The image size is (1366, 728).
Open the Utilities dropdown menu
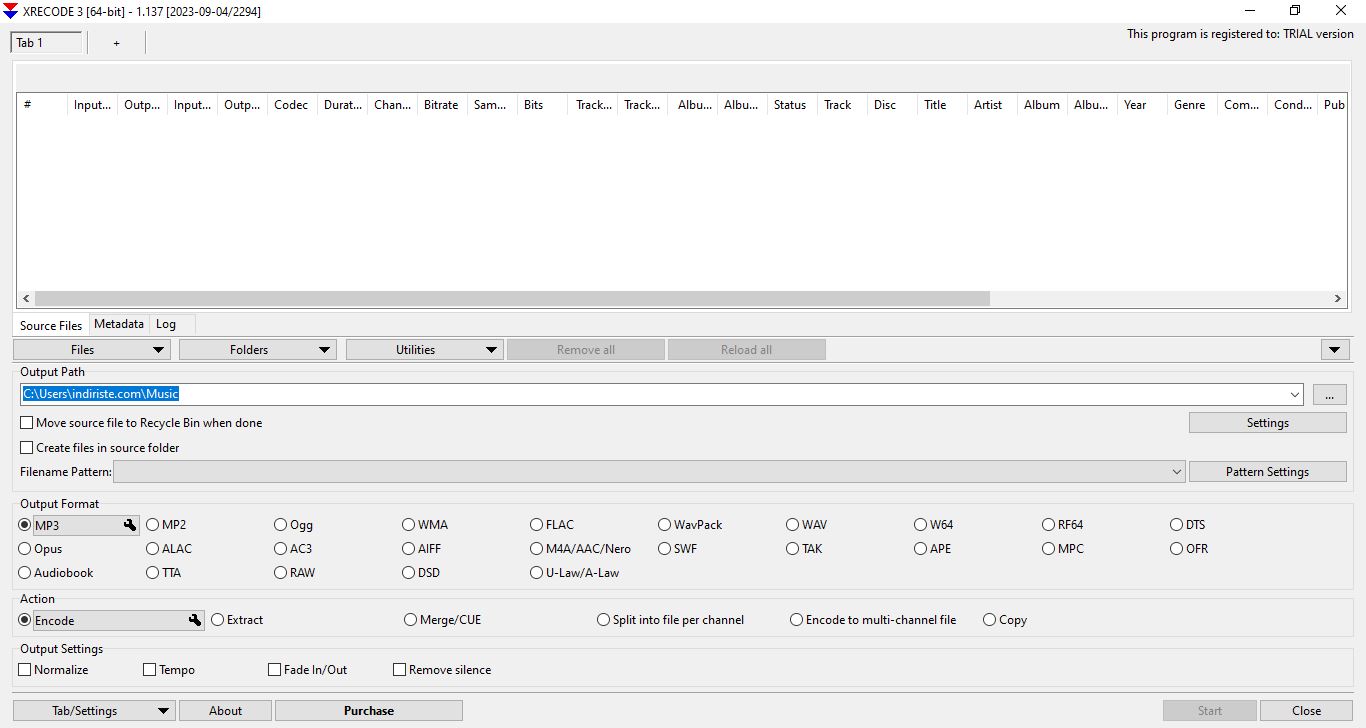[x=424, y=350]
